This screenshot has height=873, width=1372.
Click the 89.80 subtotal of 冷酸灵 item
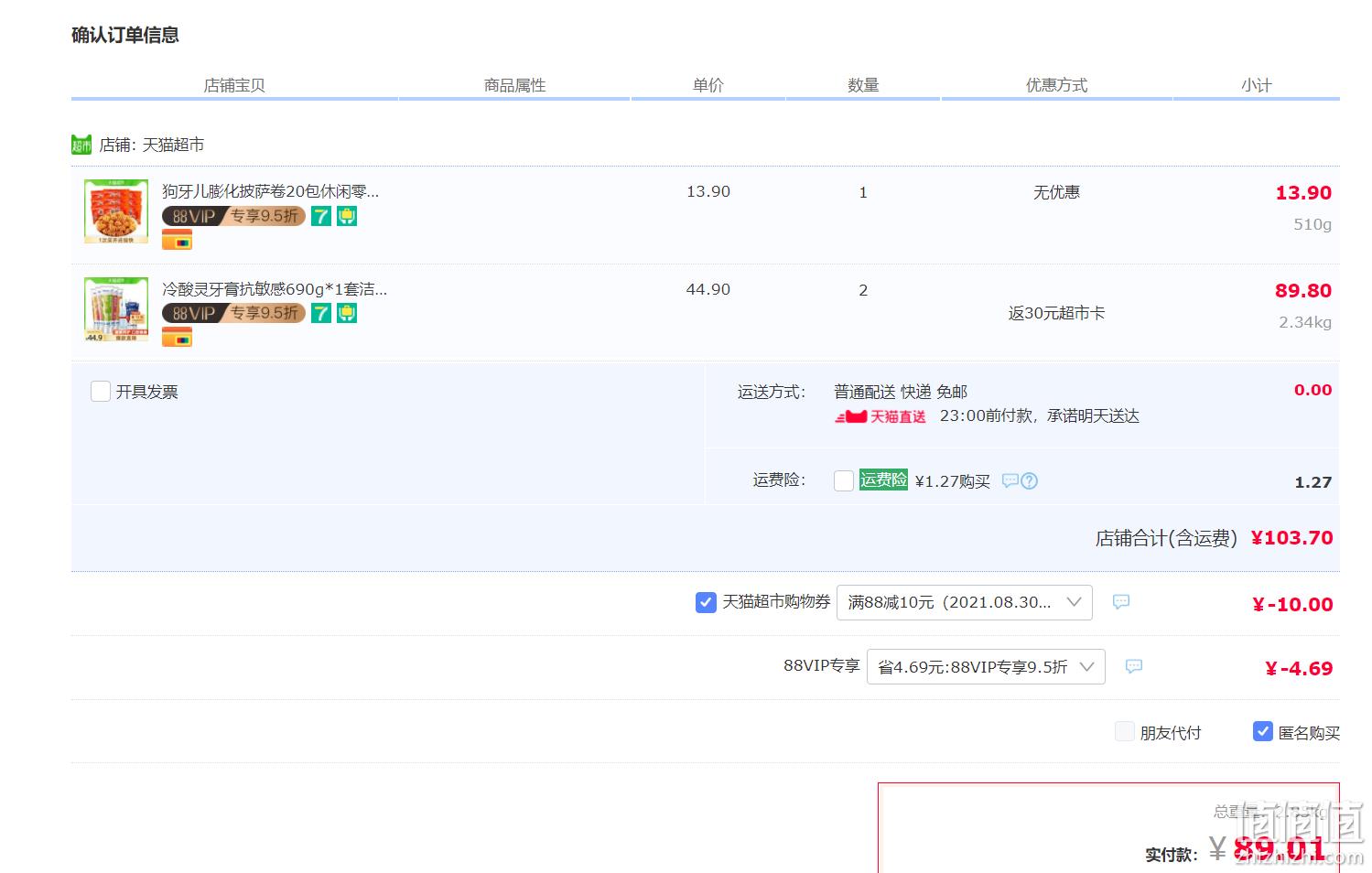click(x=1303, y=290)
